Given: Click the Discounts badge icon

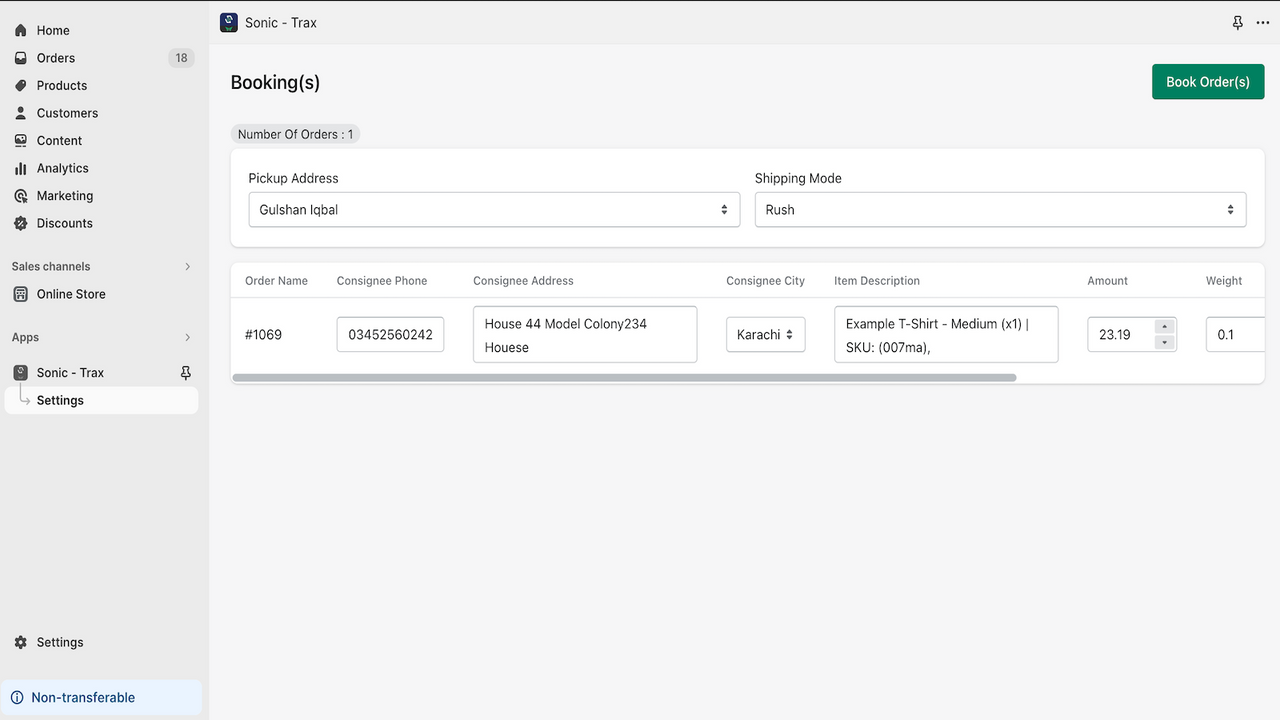Looking at the screenshot, I should (20, 224).
